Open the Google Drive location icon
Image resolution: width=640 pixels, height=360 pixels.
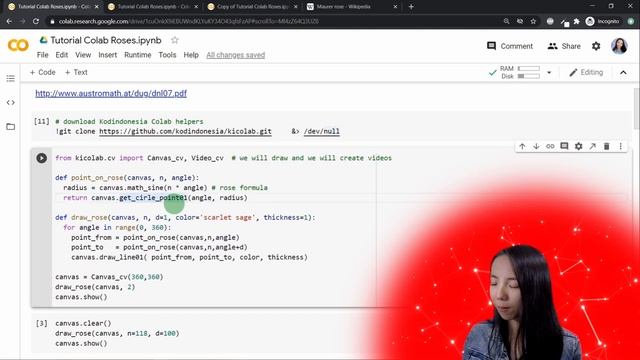click(x=43, y=40)
